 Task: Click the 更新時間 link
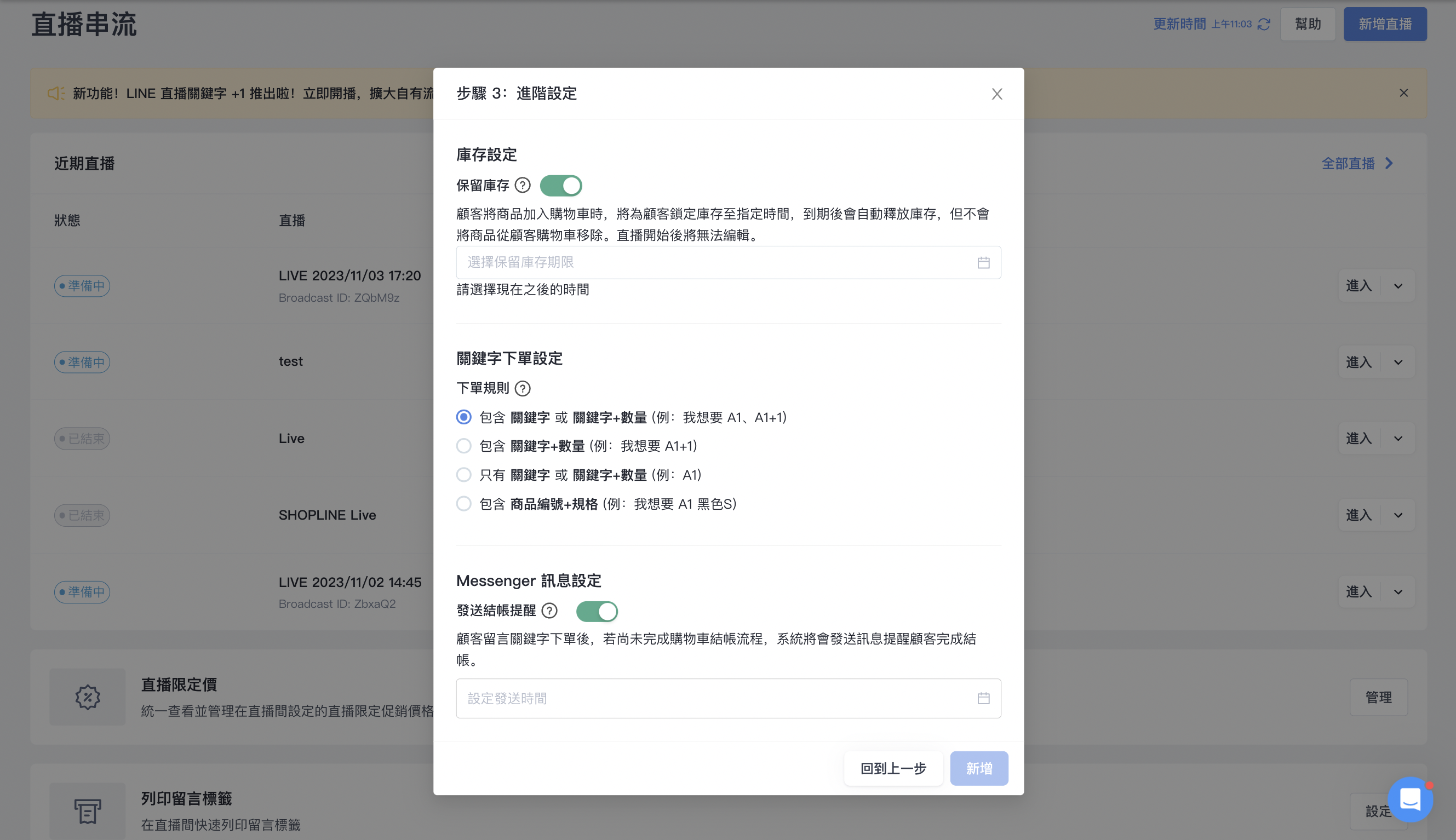pos(1179,24)
